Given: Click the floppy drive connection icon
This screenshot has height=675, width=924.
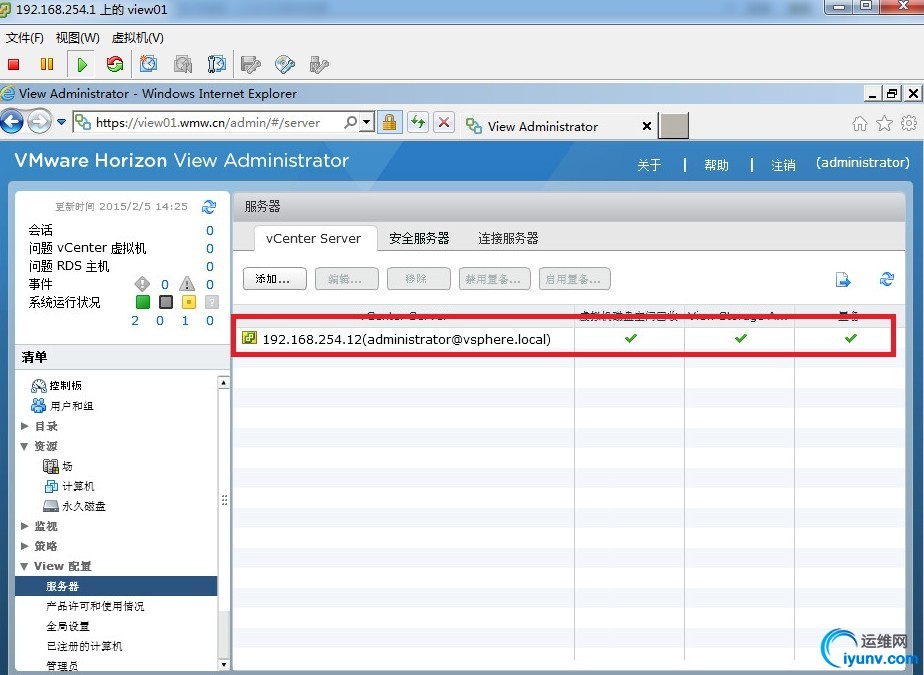Looking at the screenshot, I should point(250,64).
